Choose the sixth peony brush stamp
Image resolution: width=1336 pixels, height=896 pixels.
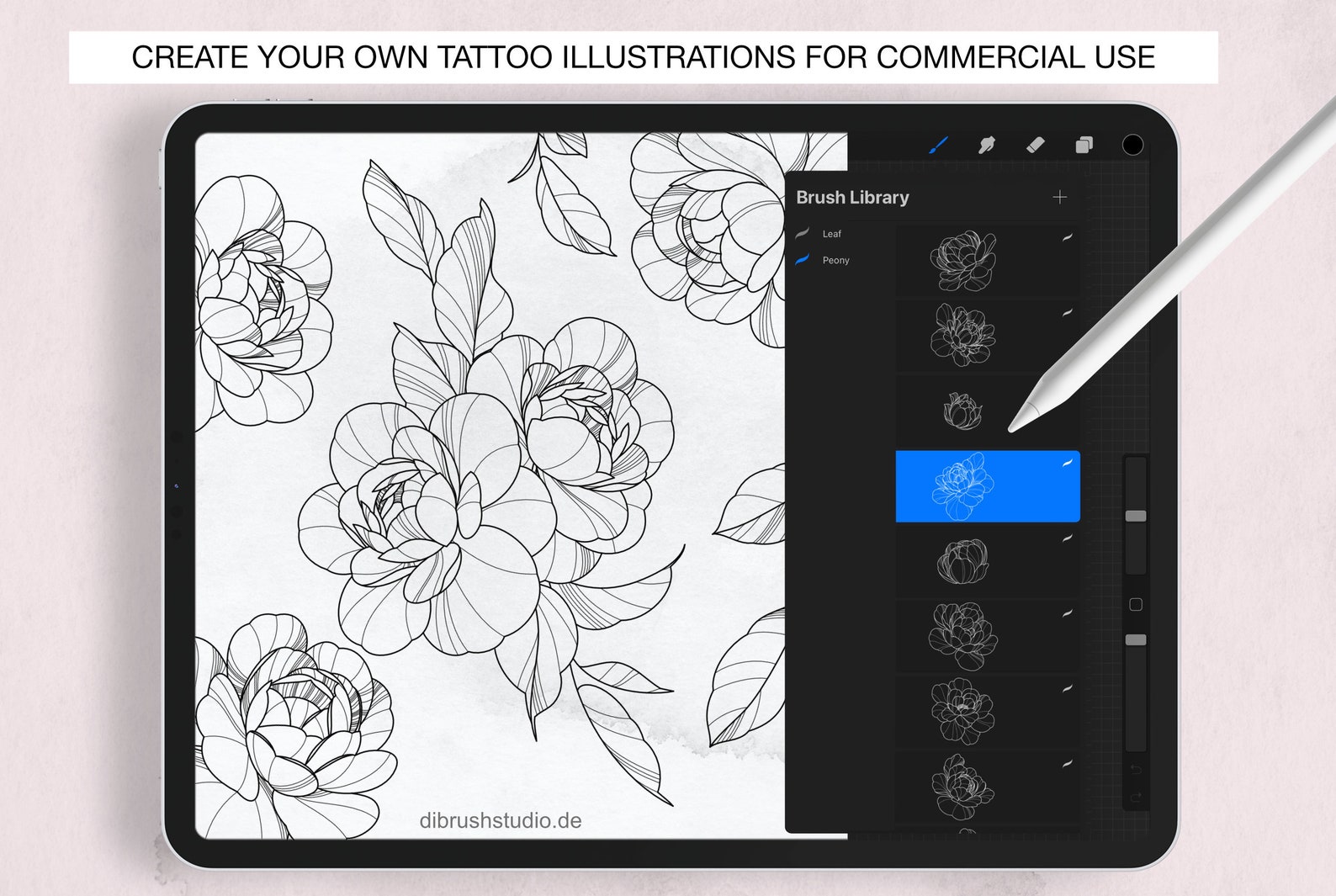[988, 636]
